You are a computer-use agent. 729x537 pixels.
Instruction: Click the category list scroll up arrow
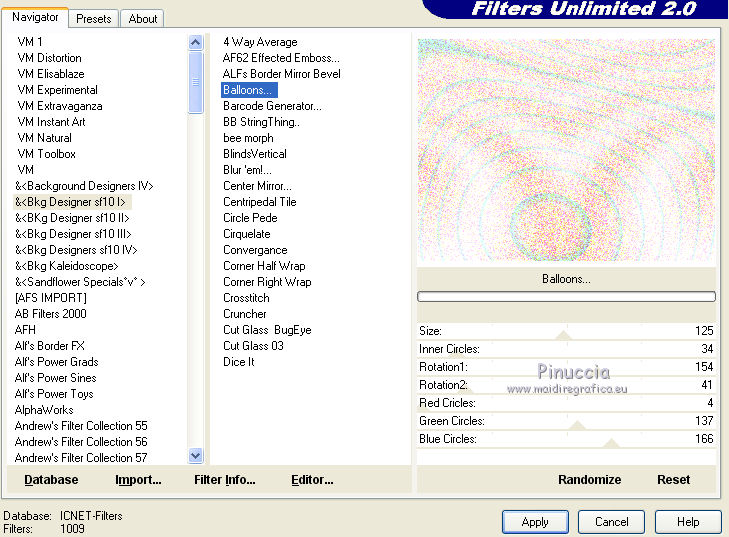(x=196, y=43)
